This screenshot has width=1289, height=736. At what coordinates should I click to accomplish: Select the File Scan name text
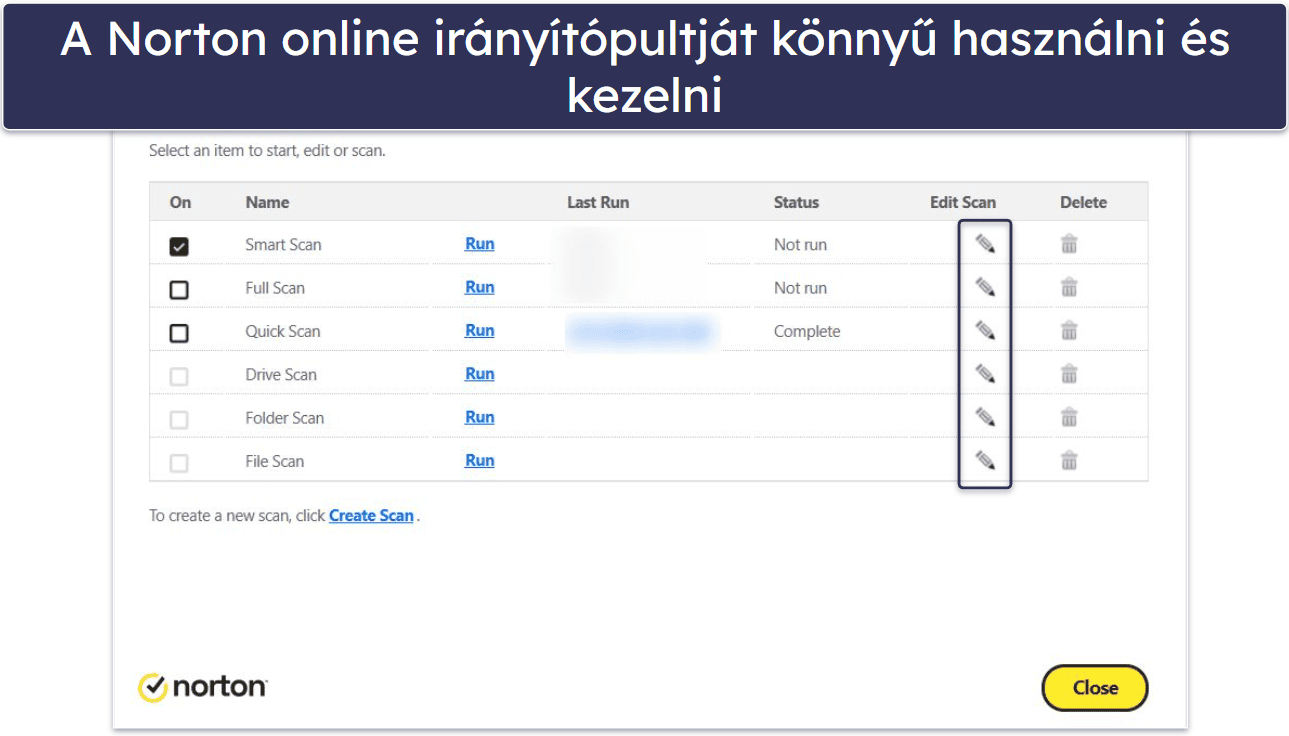pos(275,461)
